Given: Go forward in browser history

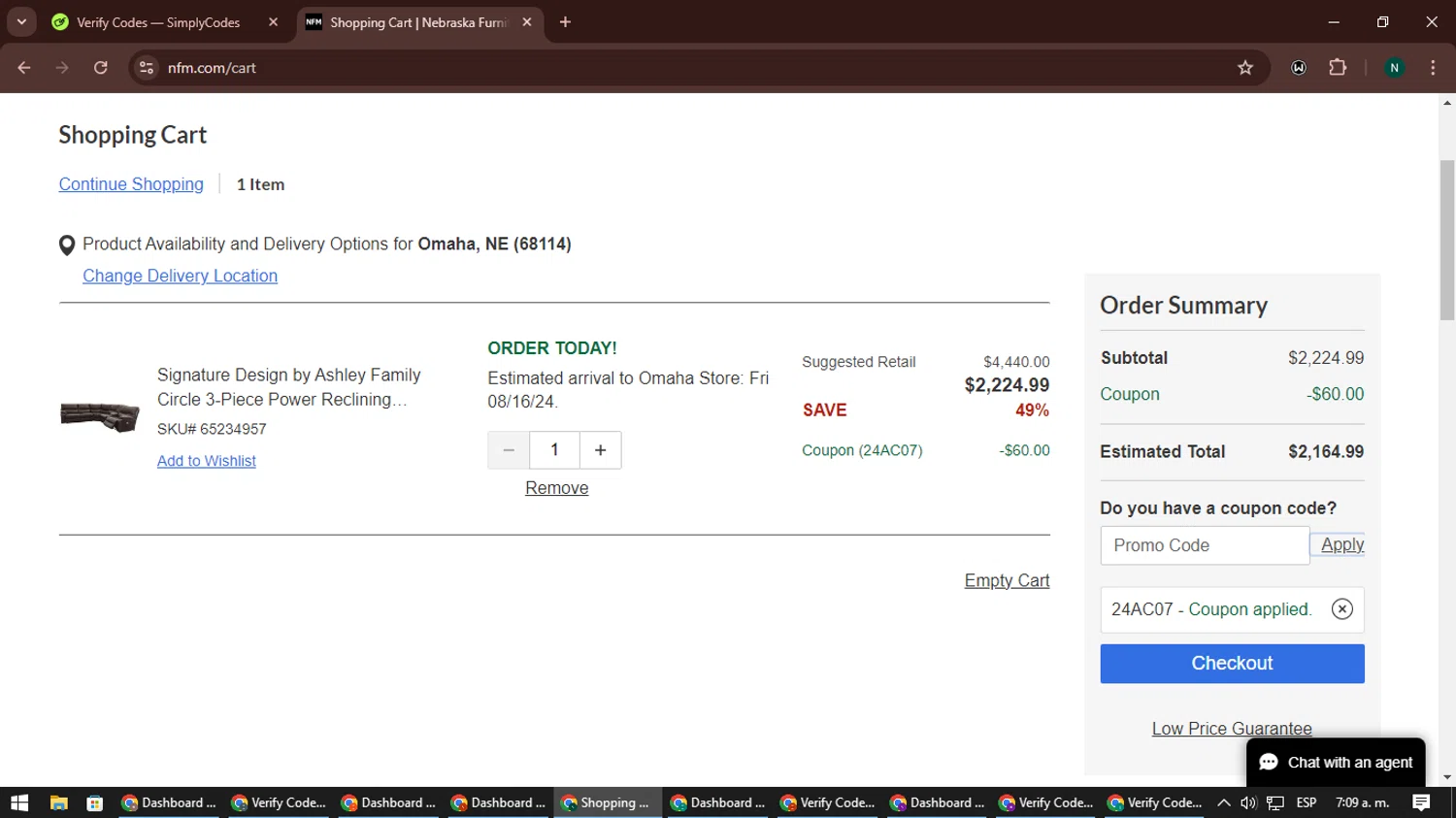Looking at the screenshot, I should [62, 68].
